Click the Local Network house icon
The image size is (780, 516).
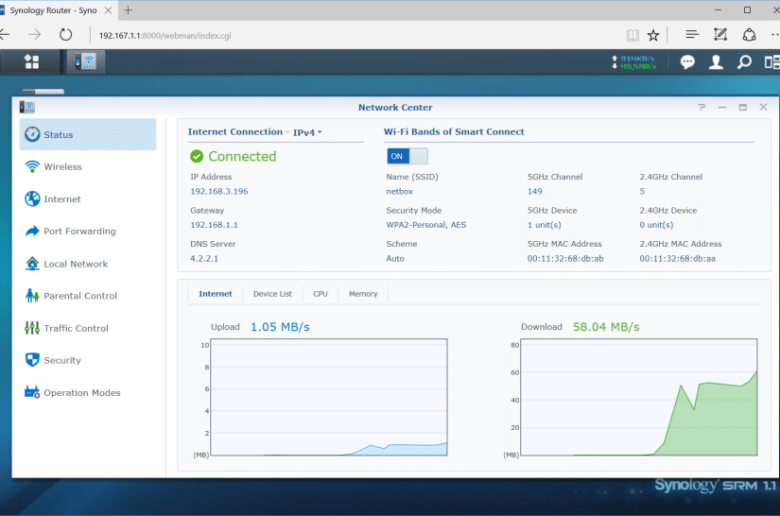(32, 263)
